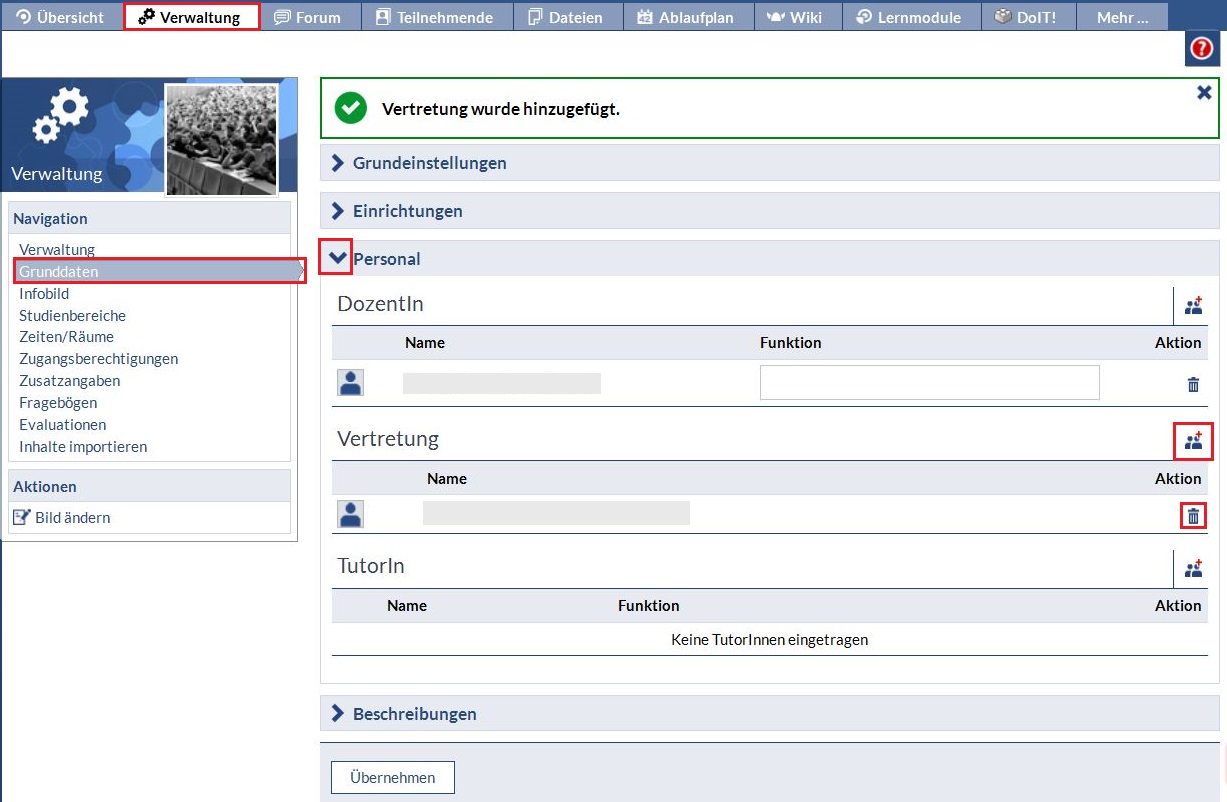
Task: Click the DozentIn user avatar icon
Action: [x=350, y=383]
